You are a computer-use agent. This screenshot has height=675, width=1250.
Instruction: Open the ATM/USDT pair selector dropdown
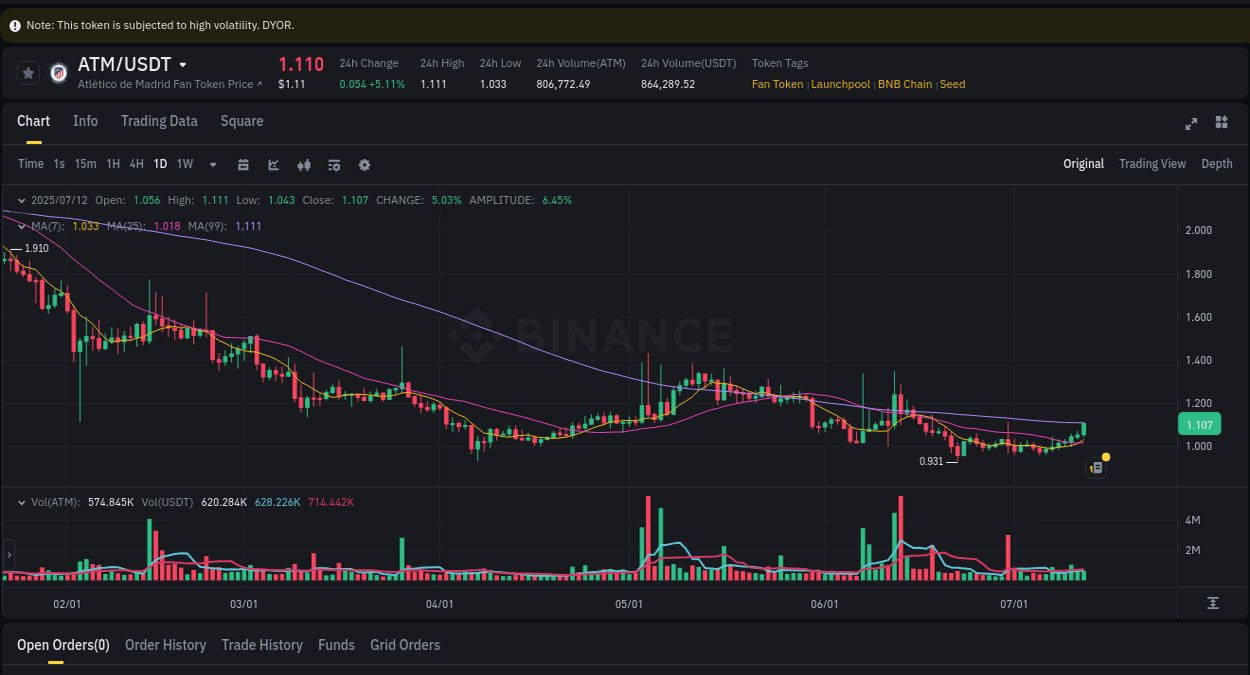(x=184, y=64)
